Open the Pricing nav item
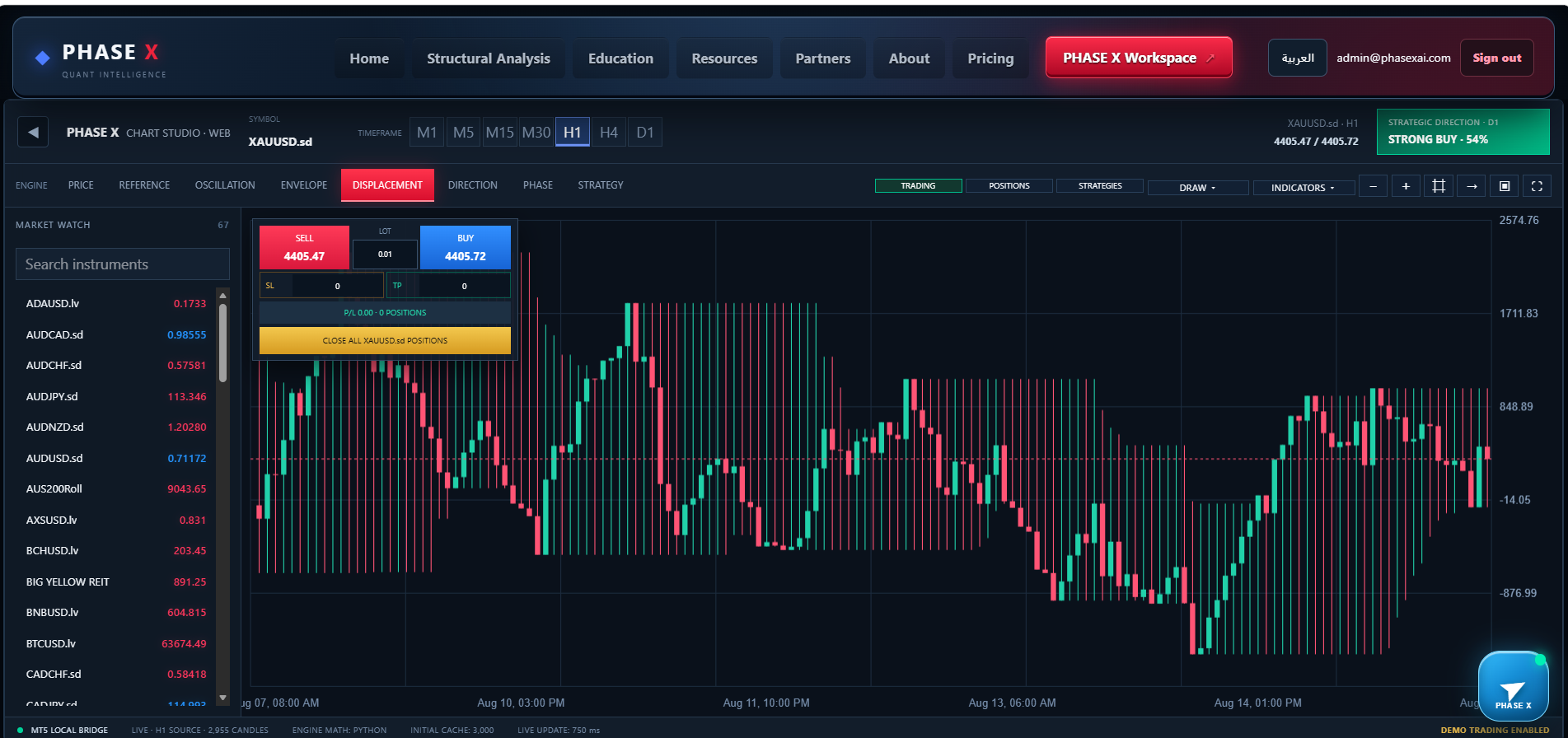This screenshot has width=1568, height=738. coord(990,58)
